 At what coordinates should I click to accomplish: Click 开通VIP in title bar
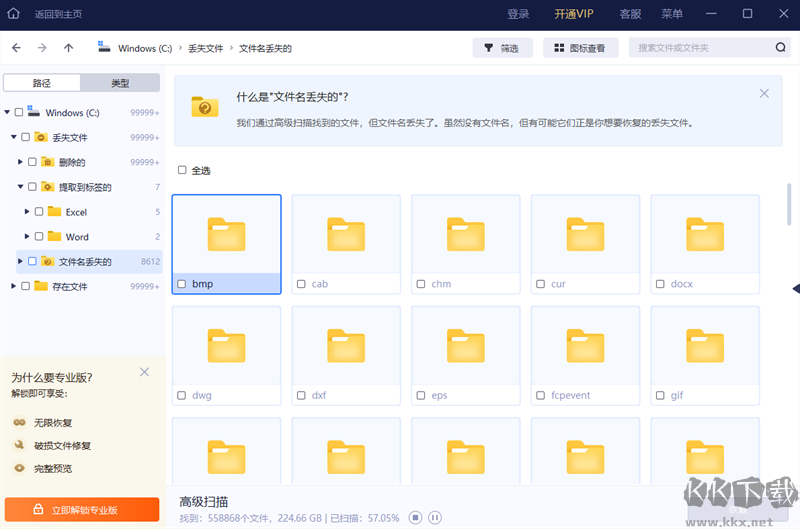574,14
